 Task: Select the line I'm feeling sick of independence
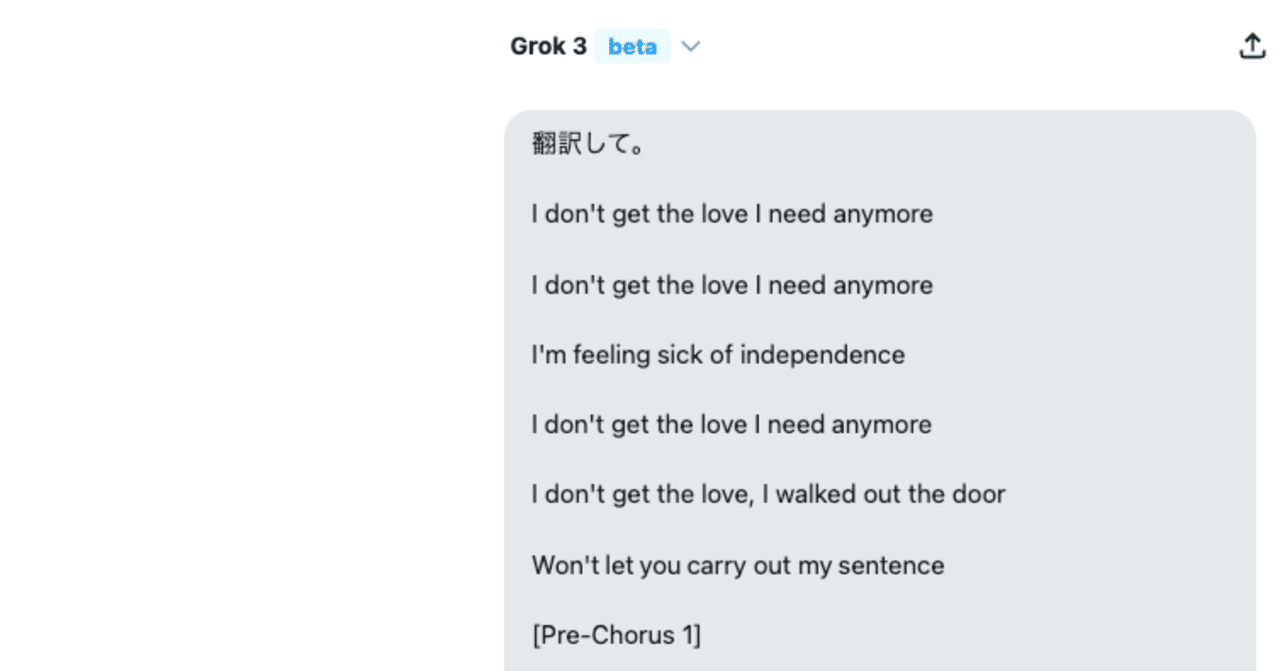[x=717, y=355]
